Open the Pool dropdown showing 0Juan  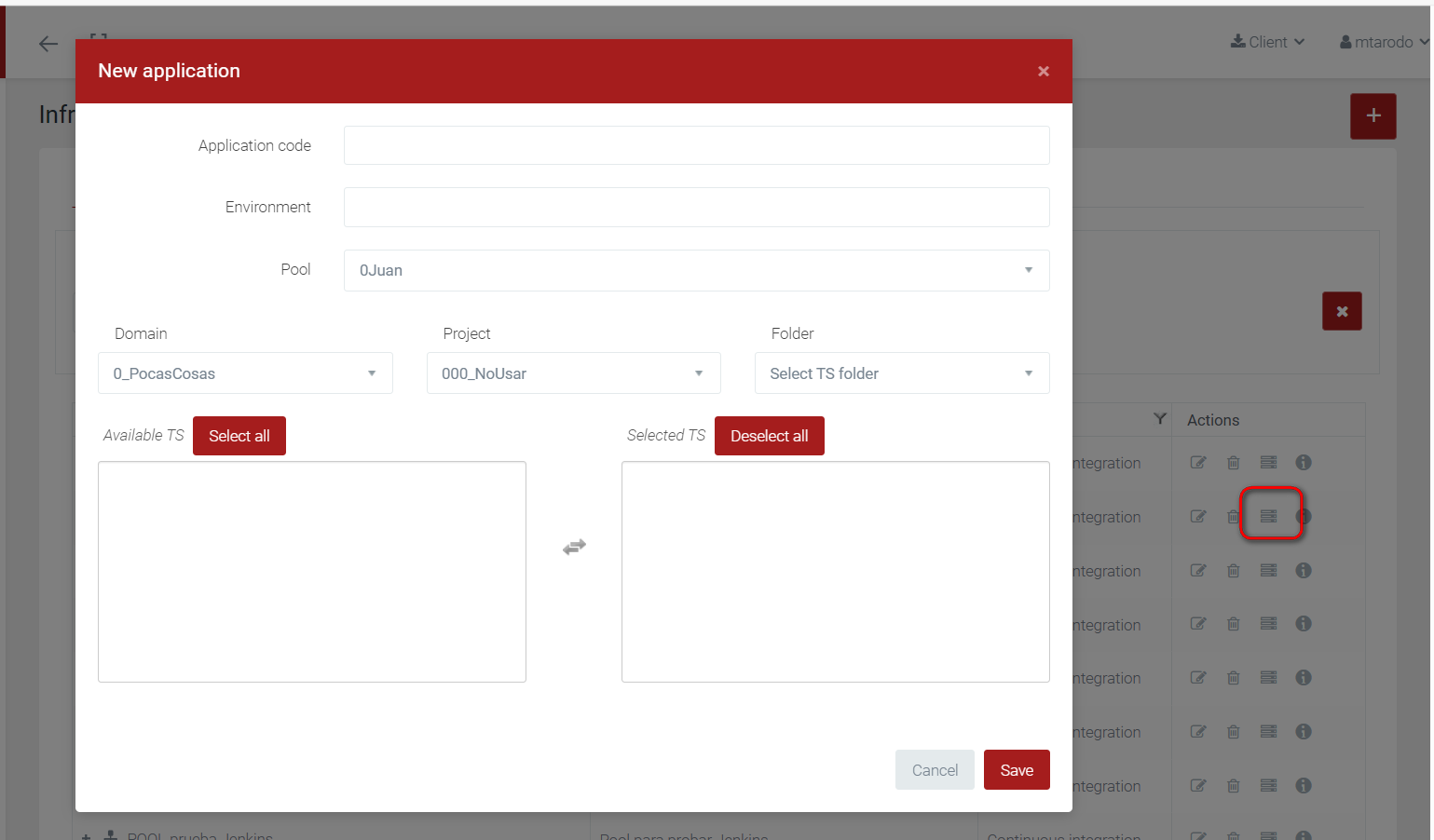click(696, 270)
